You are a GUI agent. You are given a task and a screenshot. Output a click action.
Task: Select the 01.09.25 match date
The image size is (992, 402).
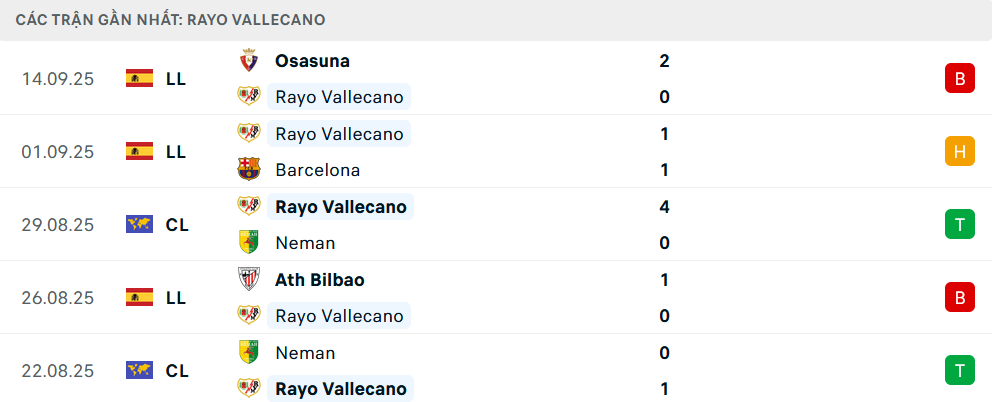click(x=58, y=152)
